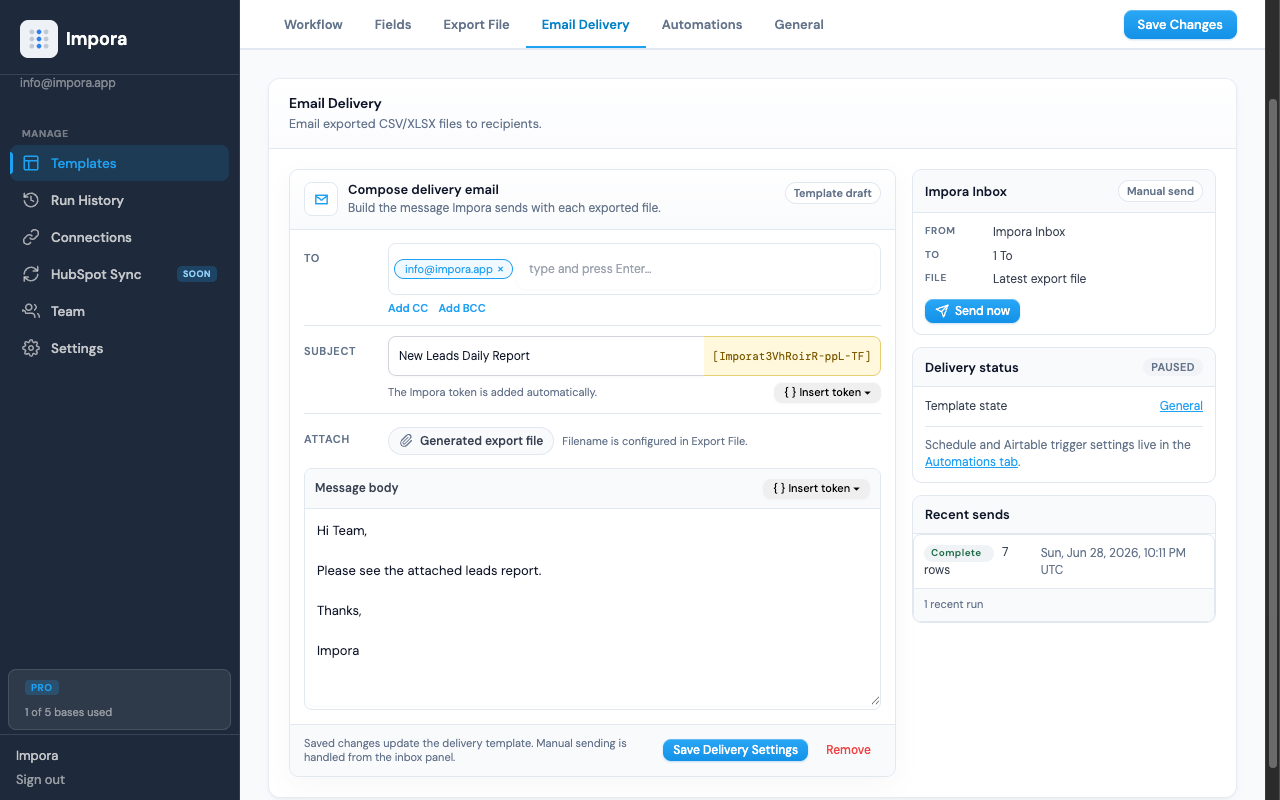Click the 'Sun, Jun 28, 2026, 10:11 PM UTC' timestamp
Image resolution: width=1280 pixels, height=800 pixels.
click(1113, 561)
